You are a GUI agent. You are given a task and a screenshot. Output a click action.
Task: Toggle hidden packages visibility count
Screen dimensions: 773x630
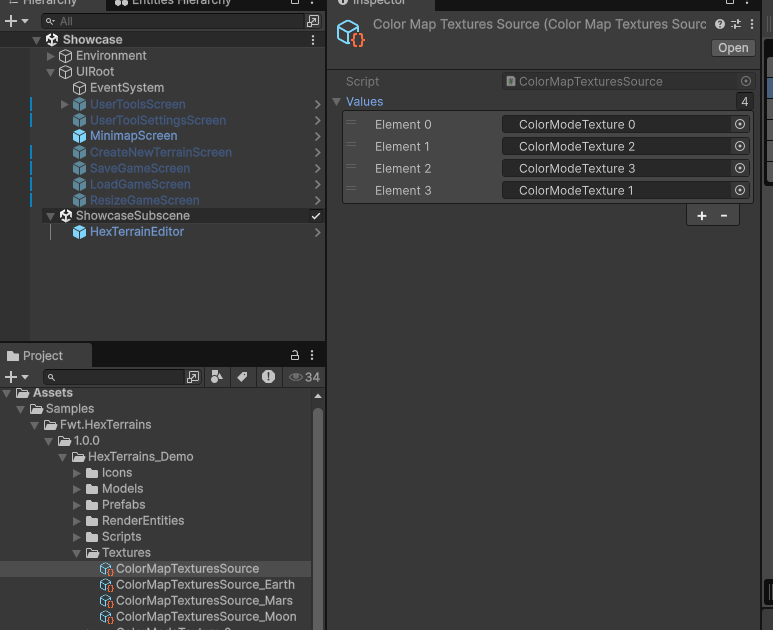click(x=304, y=377)
